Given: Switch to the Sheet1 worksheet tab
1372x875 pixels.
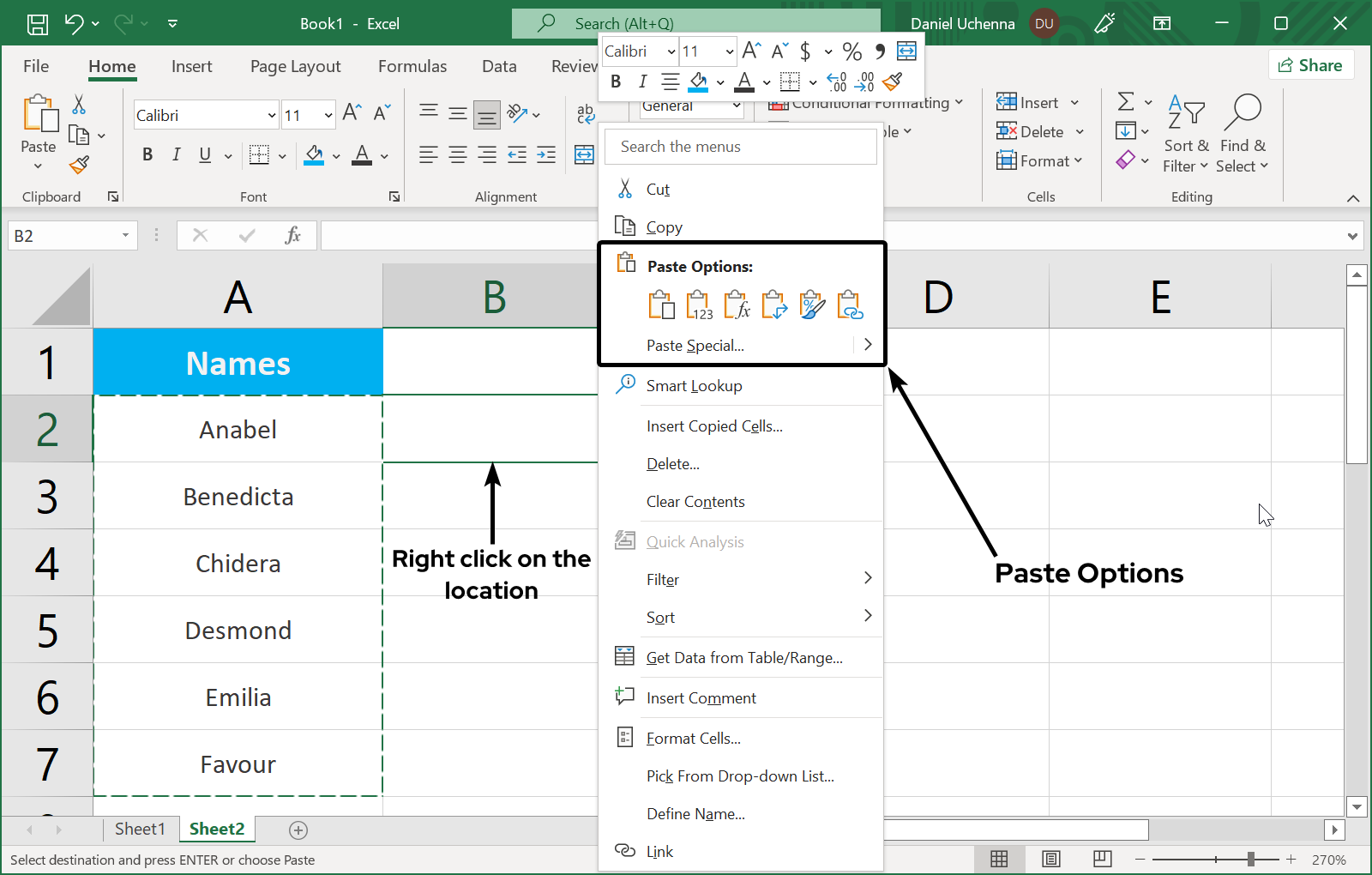Looking at the screenshot, I should pyautogui.click(x=139, y=829).
